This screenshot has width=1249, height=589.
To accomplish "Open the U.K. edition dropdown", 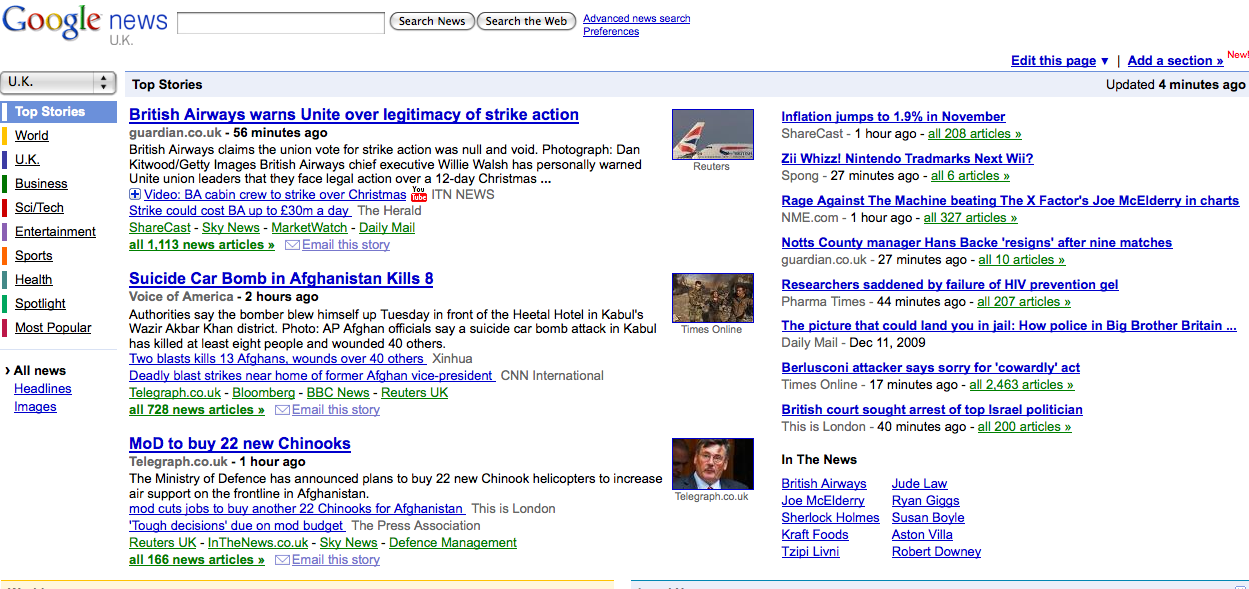I will 59,83.
